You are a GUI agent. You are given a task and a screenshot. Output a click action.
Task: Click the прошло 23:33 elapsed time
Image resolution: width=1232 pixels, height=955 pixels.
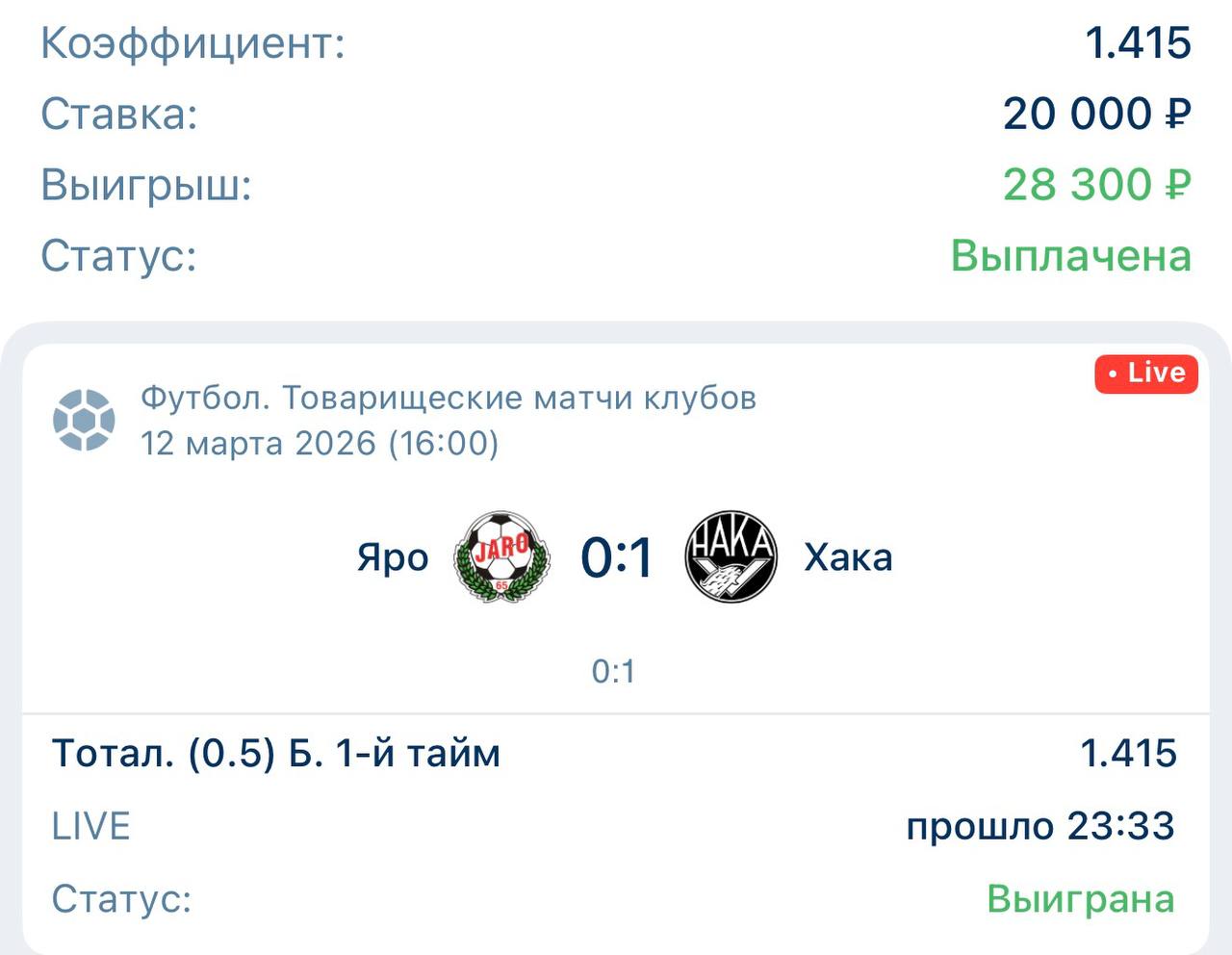tap(1040, 826)
